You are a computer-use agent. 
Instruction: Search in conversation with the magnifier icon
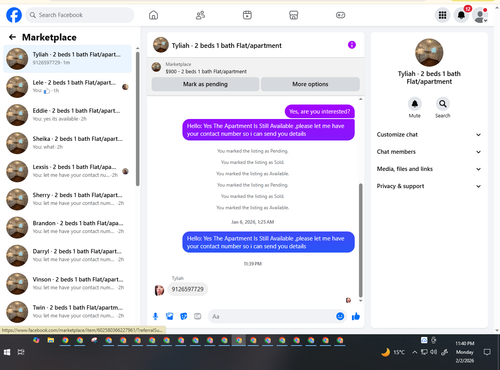pyautogui.click(x=443, y=104)
